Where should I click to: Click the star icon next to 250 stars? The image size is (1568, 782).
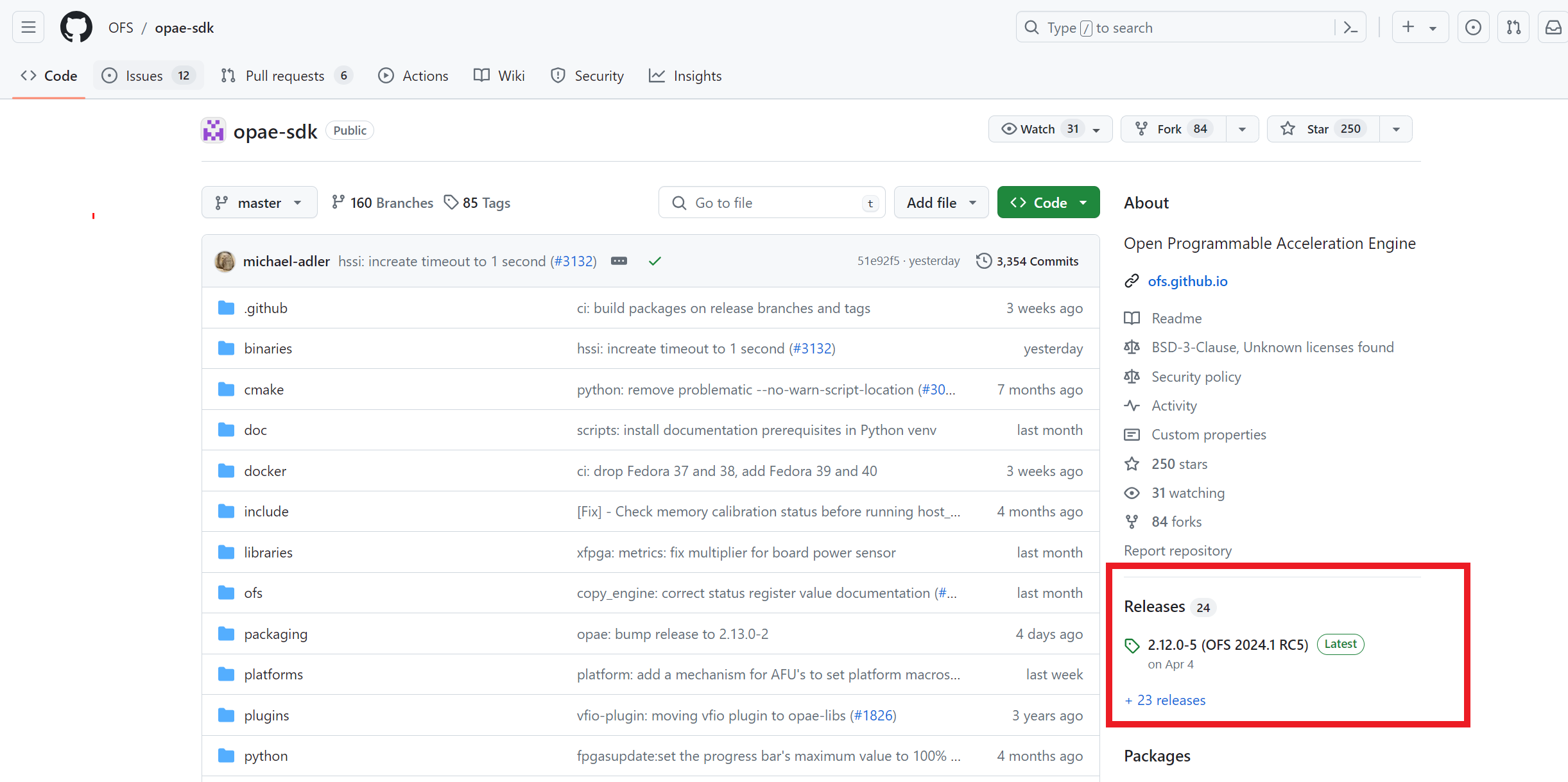1132,464
